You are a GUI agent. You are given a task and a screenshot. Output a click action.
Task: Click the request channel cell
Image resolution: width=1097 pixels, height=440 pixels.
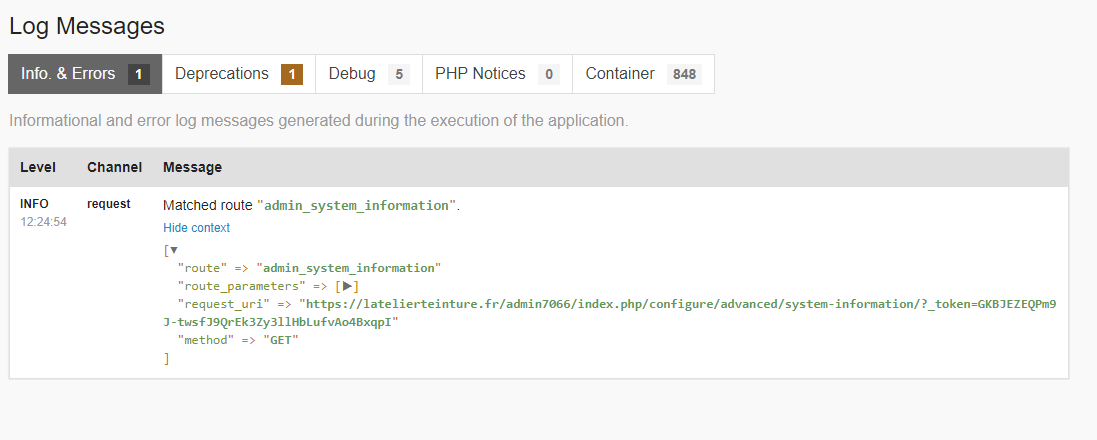108,204
